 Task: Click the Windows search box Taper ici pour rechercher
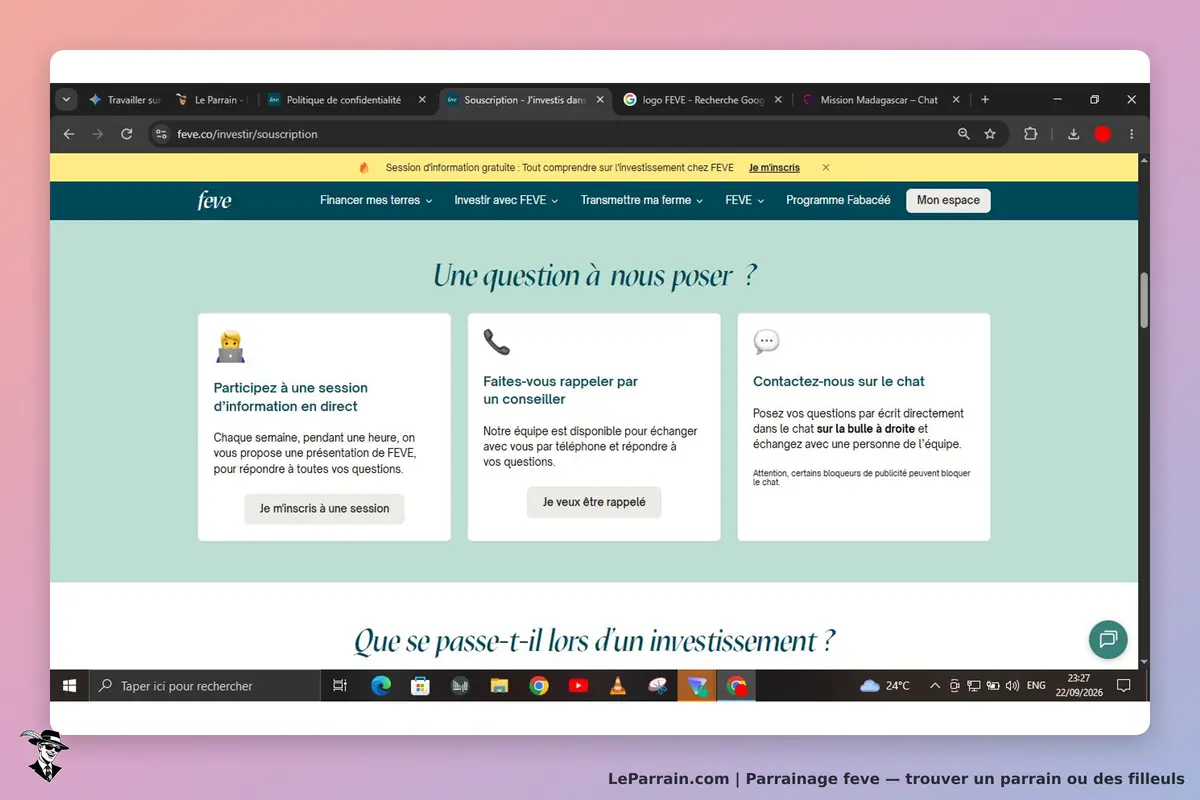click(x=204, y=686)
